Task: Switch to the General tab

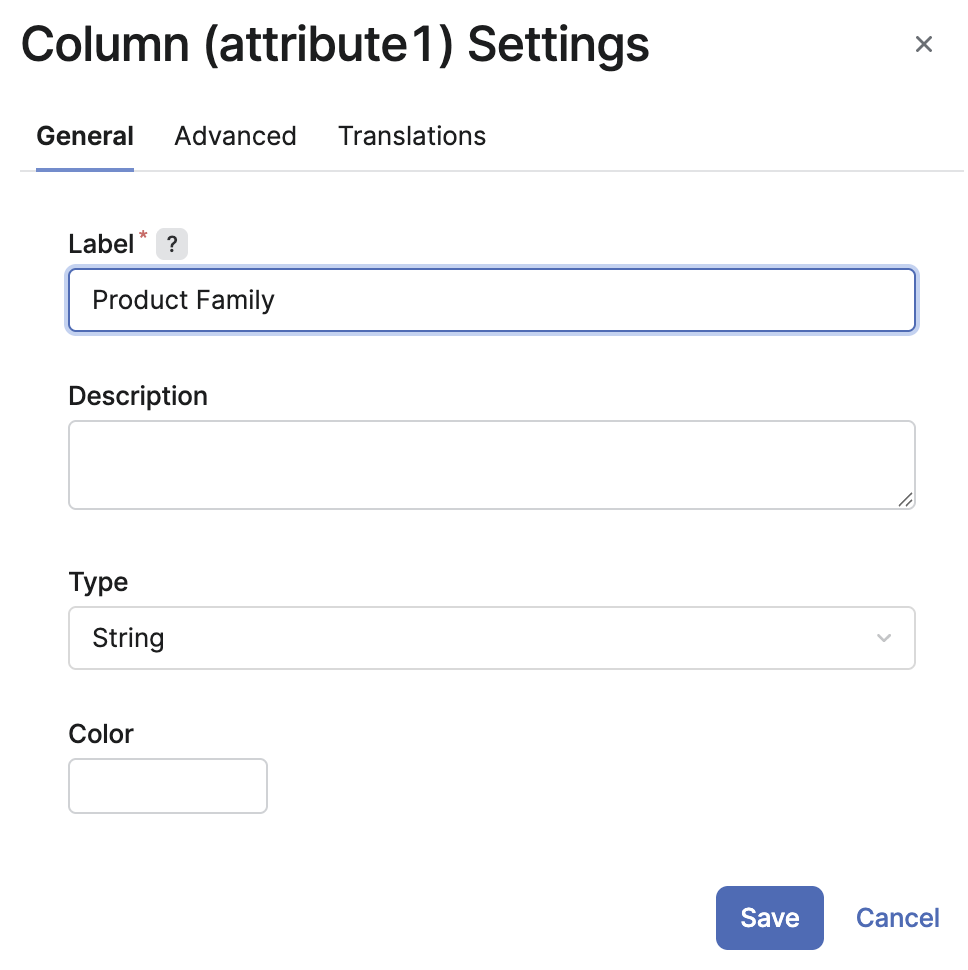Action: coord(85,137)
